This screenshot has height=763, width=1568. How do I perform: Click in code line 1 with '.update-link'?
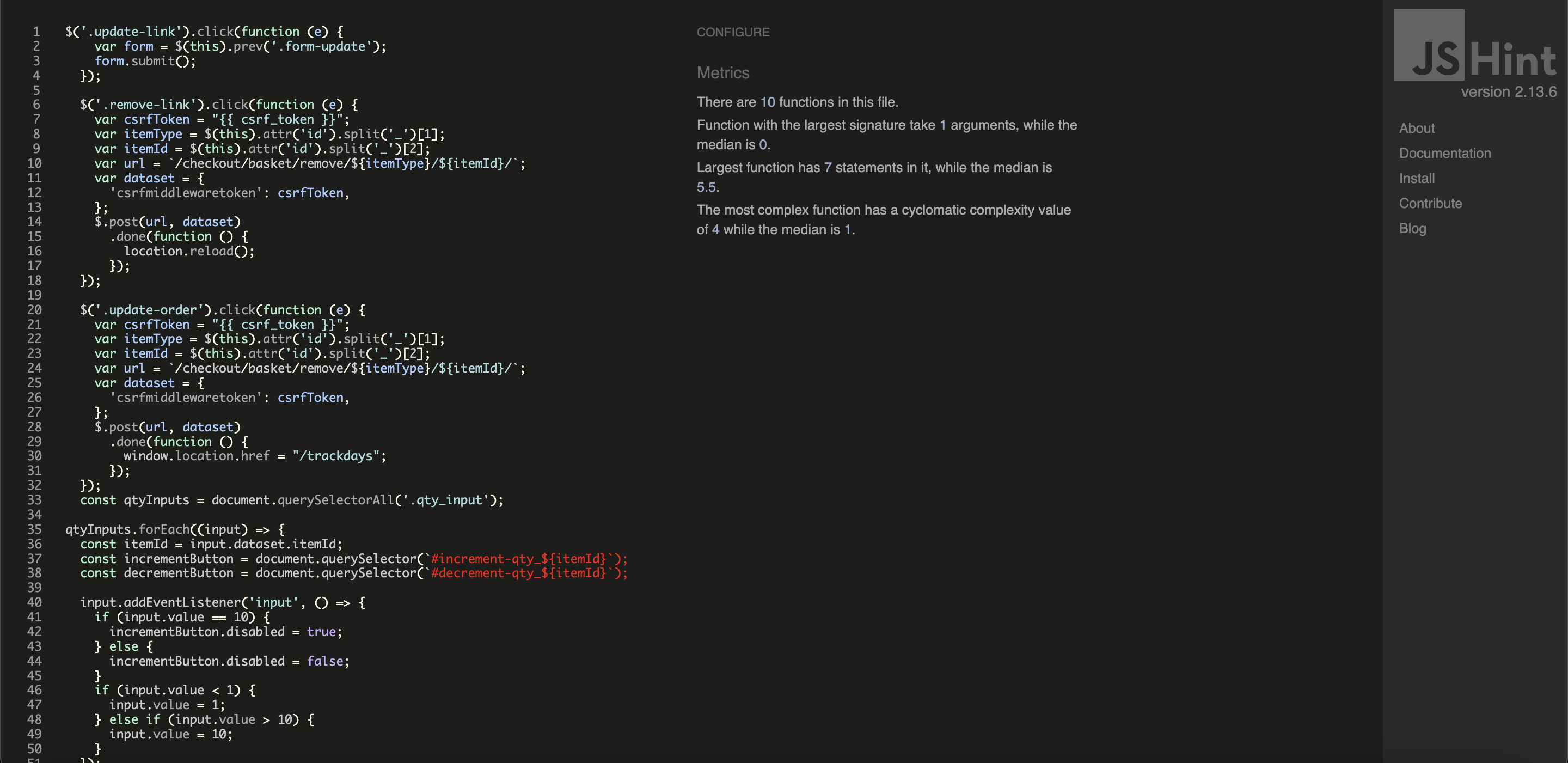pos(204,31)
